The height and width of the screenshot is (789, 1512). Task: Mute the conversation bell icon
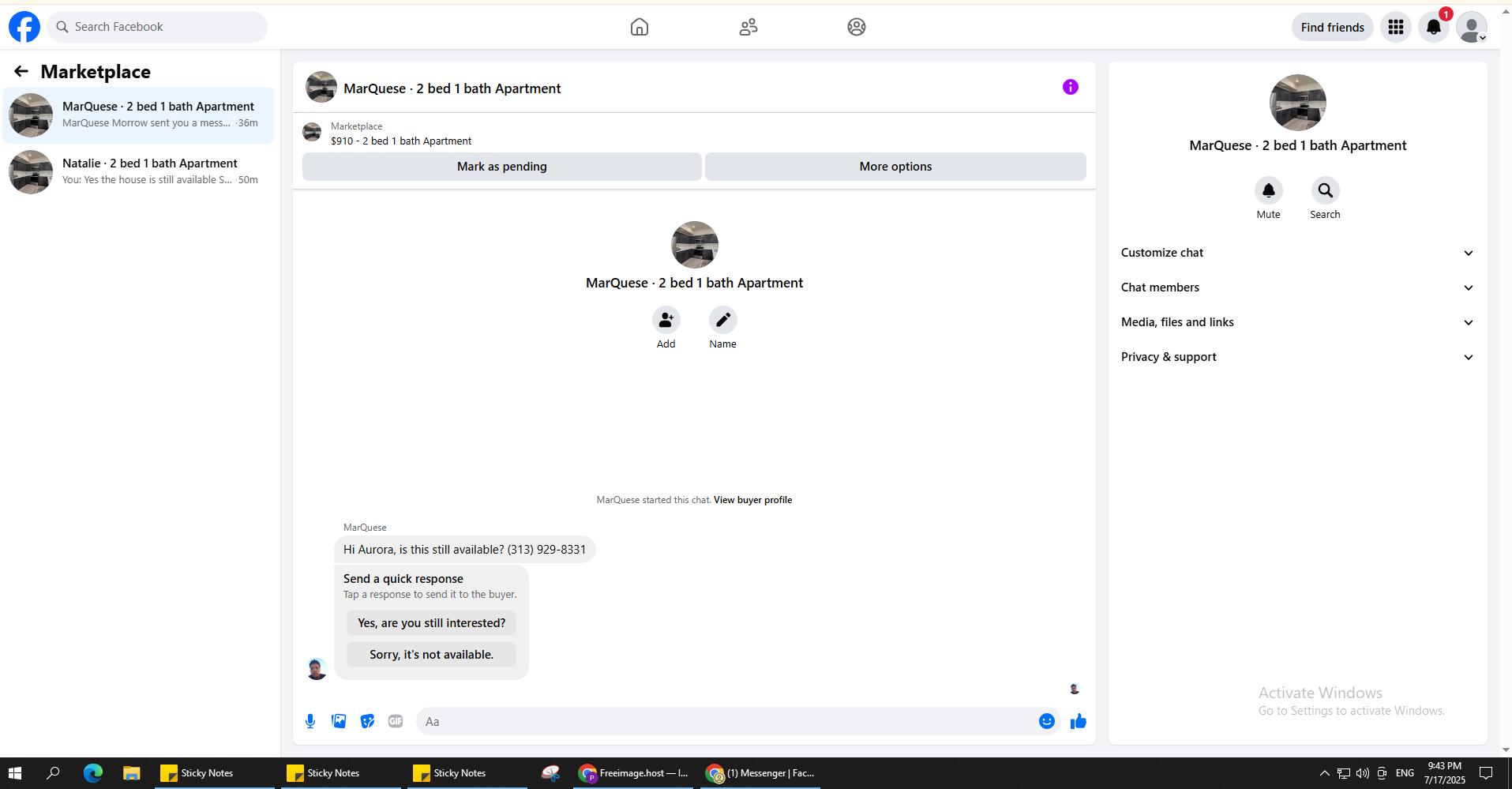pos(1269,190)
